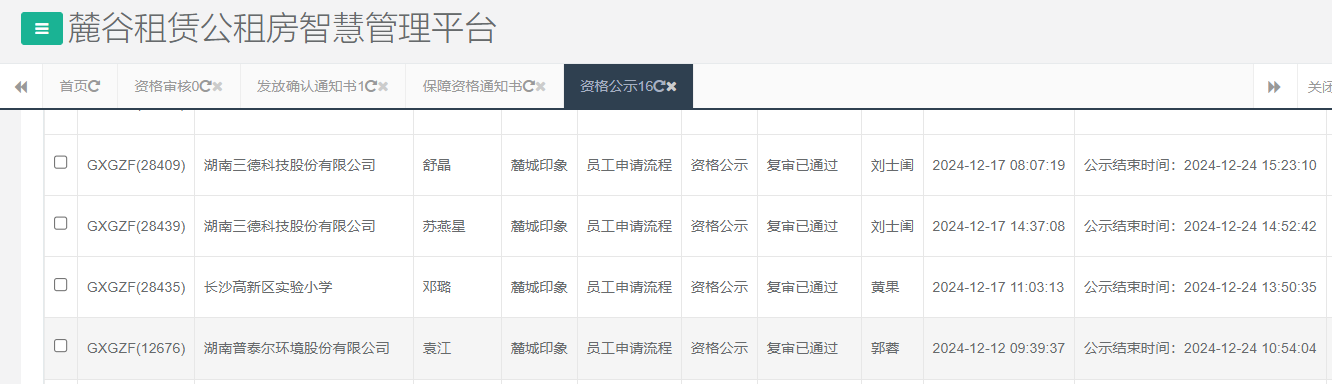Click timestamp 2024-12-17 11:03:13
Screen dimensions: 1332x384
pyautogui.click(x=998, y=287)
